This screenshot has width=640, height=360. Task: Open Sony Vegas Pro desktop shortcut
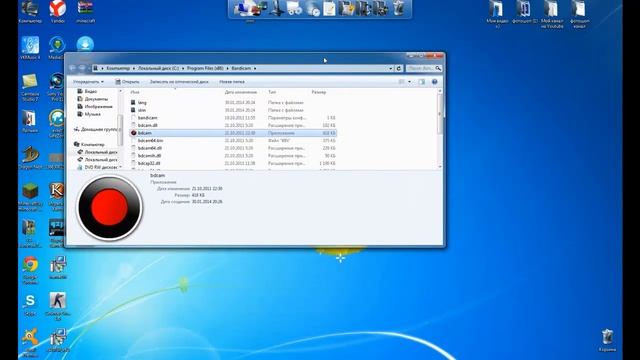tap(56, 87)
